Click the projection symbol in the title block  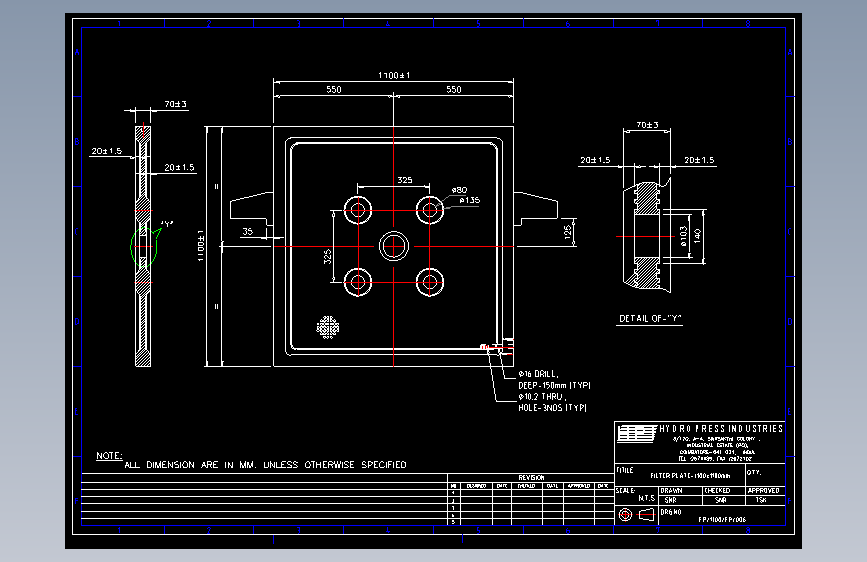636,514
